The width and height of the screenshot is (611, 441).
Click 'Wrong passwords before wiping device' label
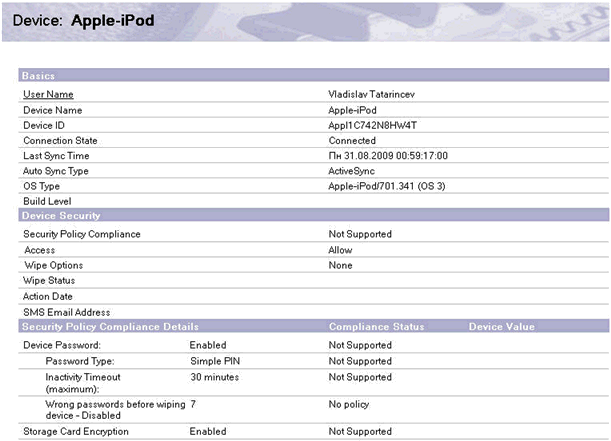pyautogui.click(x=115, y=410)
